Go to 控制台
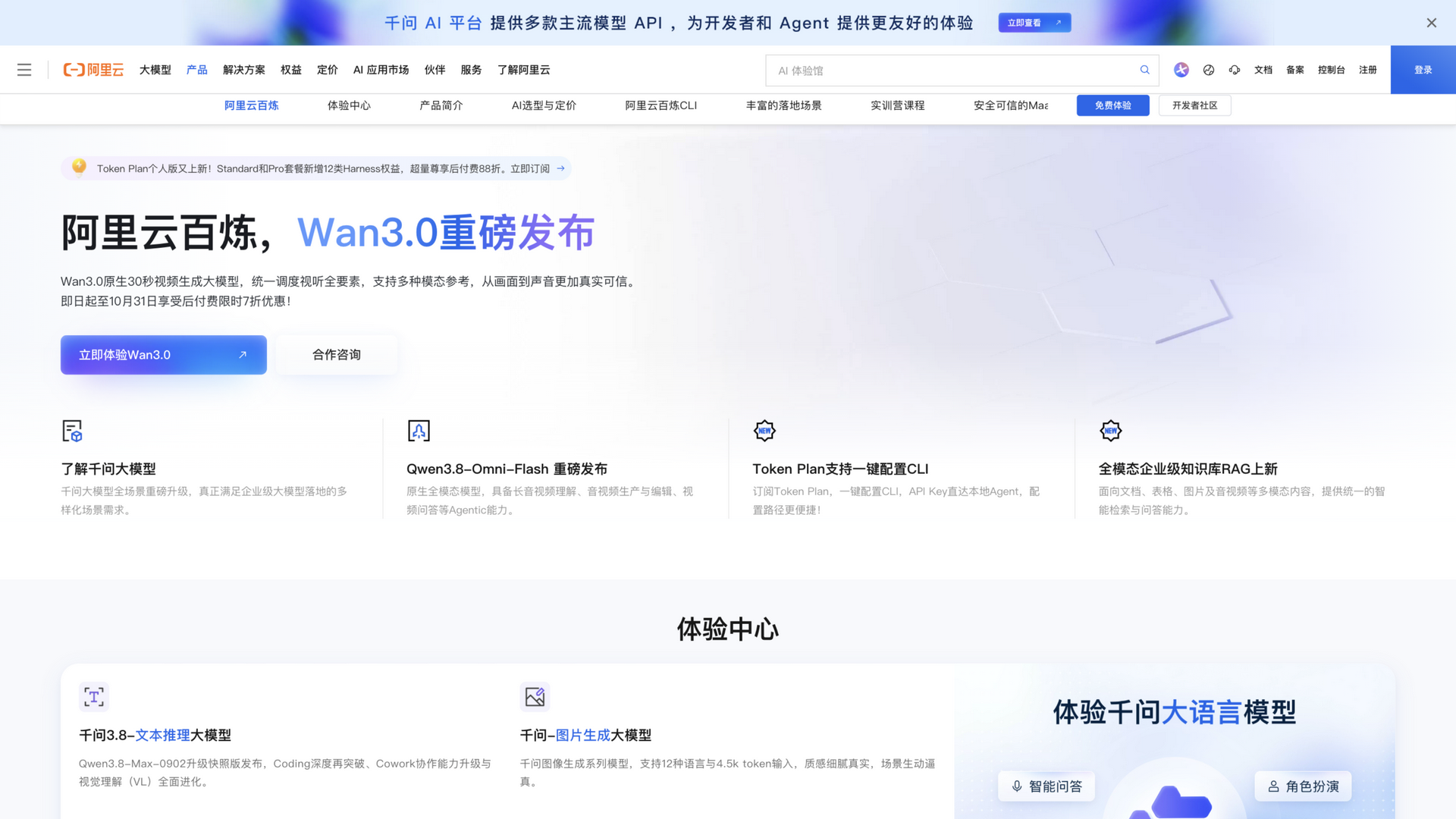The image size is (1456, 819). click(1332, 70)
